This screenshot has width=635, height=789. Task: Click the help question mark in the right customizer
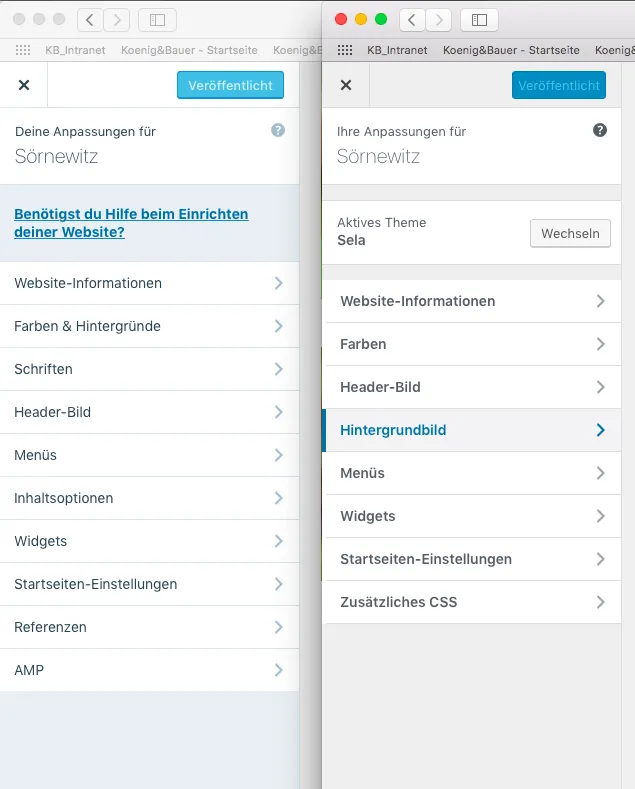point(600,130)
